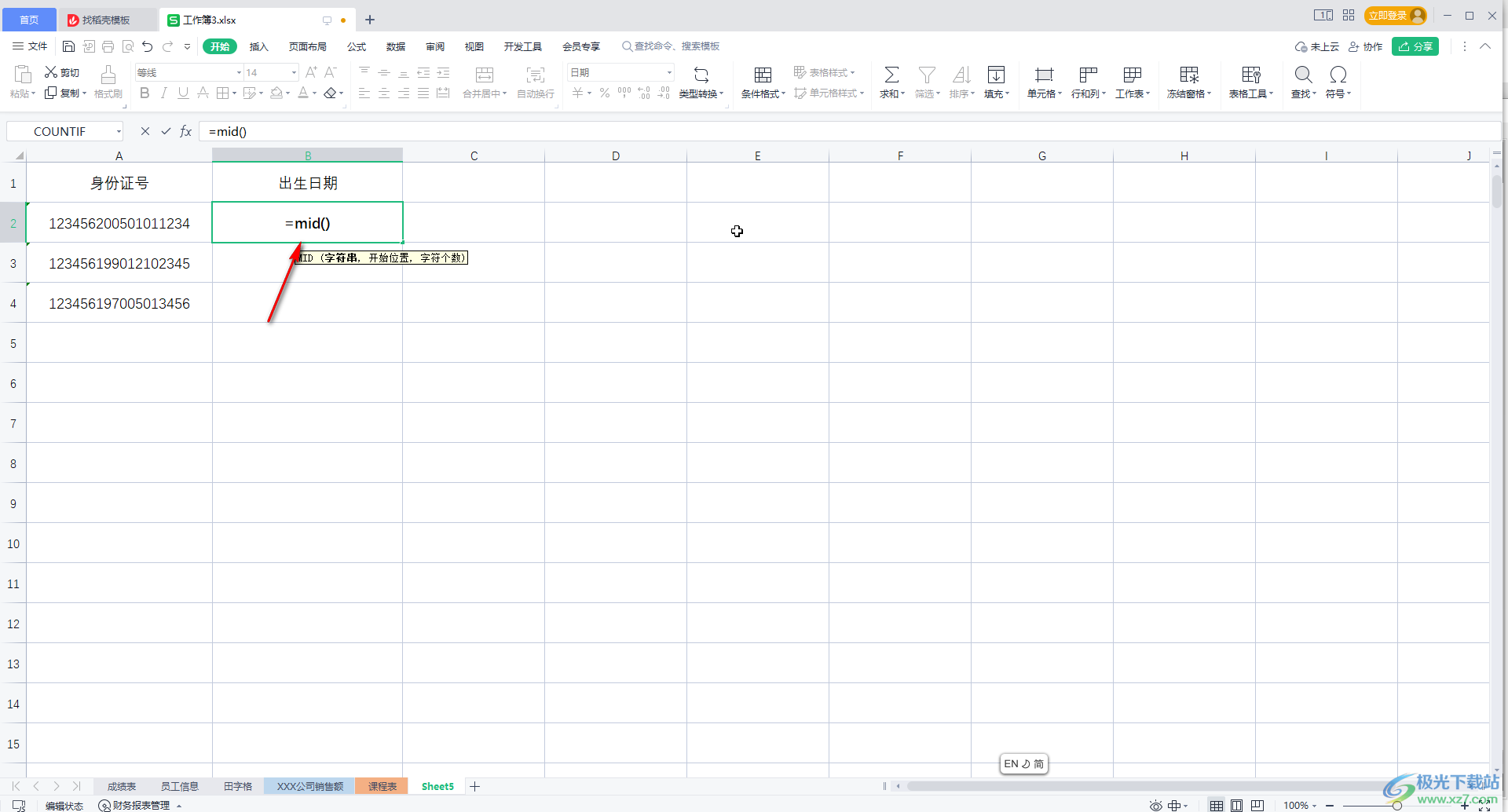Open the Formulas (公式) tab
The width and height of the screenshot is (1508, 812).
coord(357,46)
